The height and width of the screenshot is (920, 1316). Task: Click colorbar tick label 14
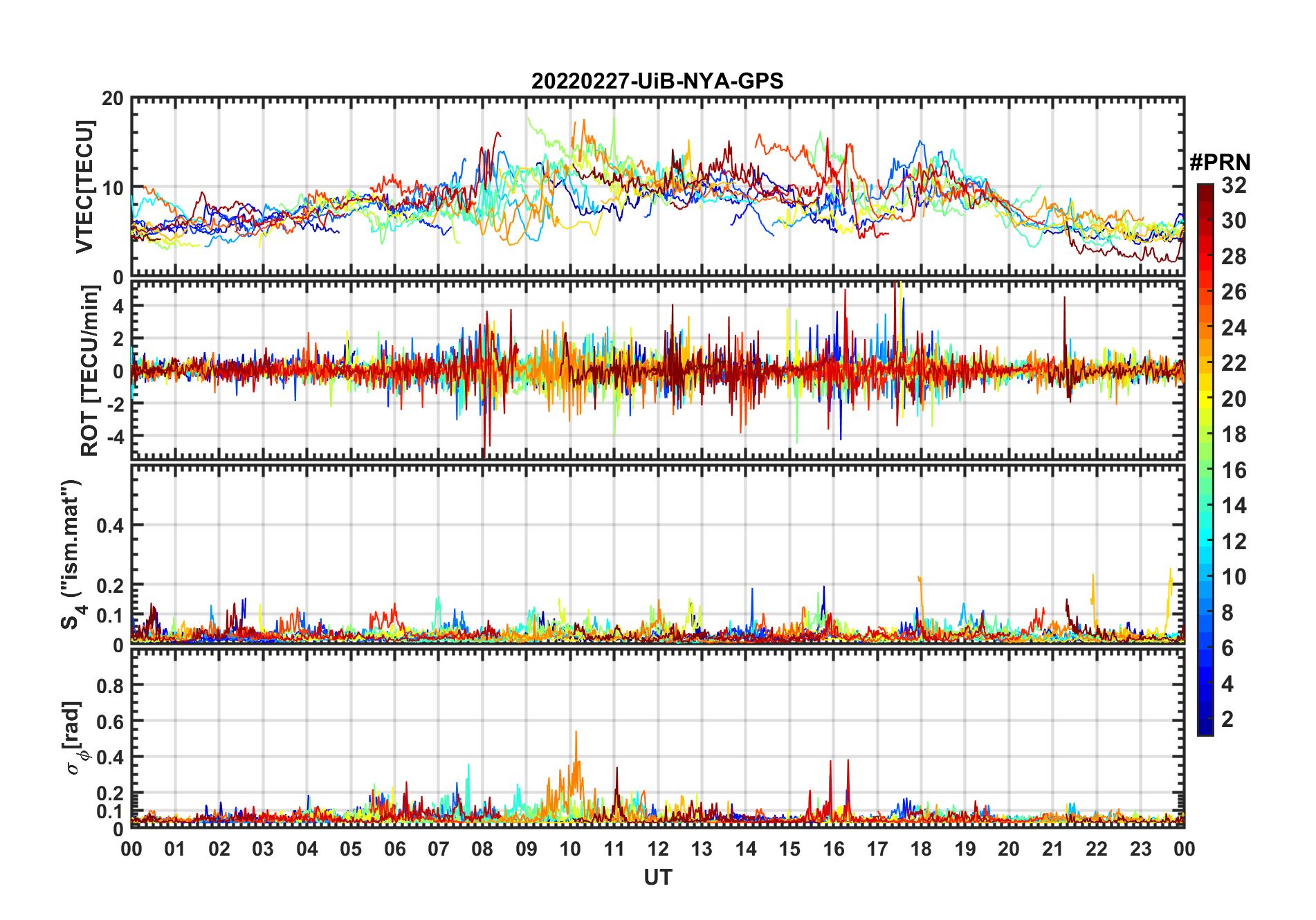[x=1234, y=506]
